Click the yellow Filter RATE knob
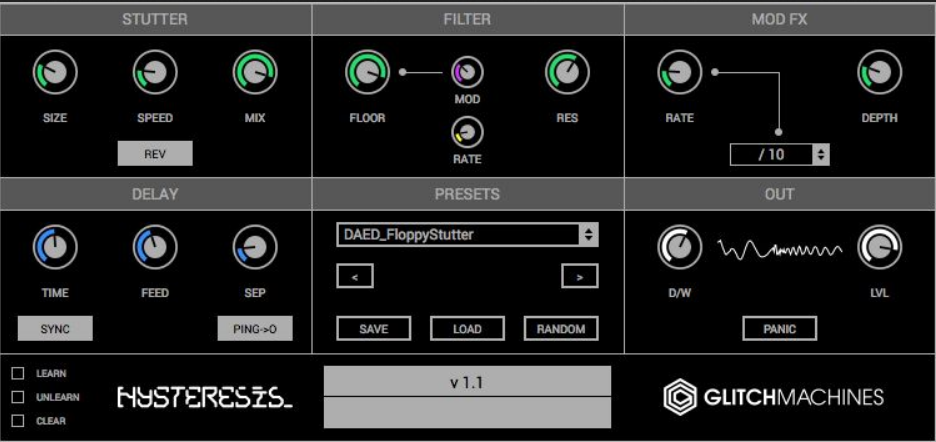The image size is (936, 442). [x=467, y=132]
